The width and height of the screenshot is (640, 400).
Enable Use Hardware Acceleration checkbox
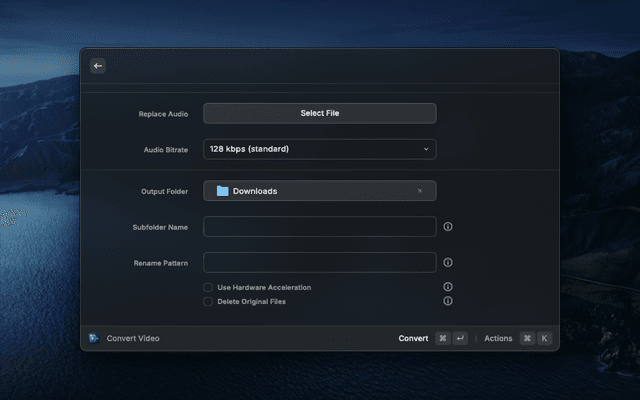point(208,288)
